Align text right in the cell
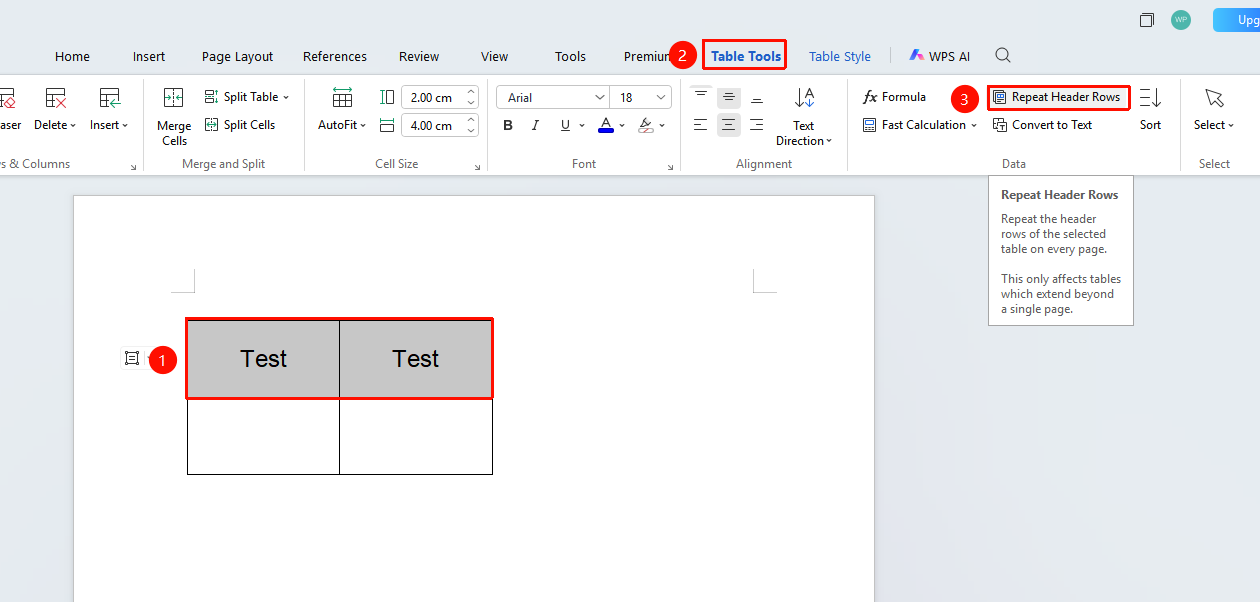1260x602 pixels. (757, 125)
